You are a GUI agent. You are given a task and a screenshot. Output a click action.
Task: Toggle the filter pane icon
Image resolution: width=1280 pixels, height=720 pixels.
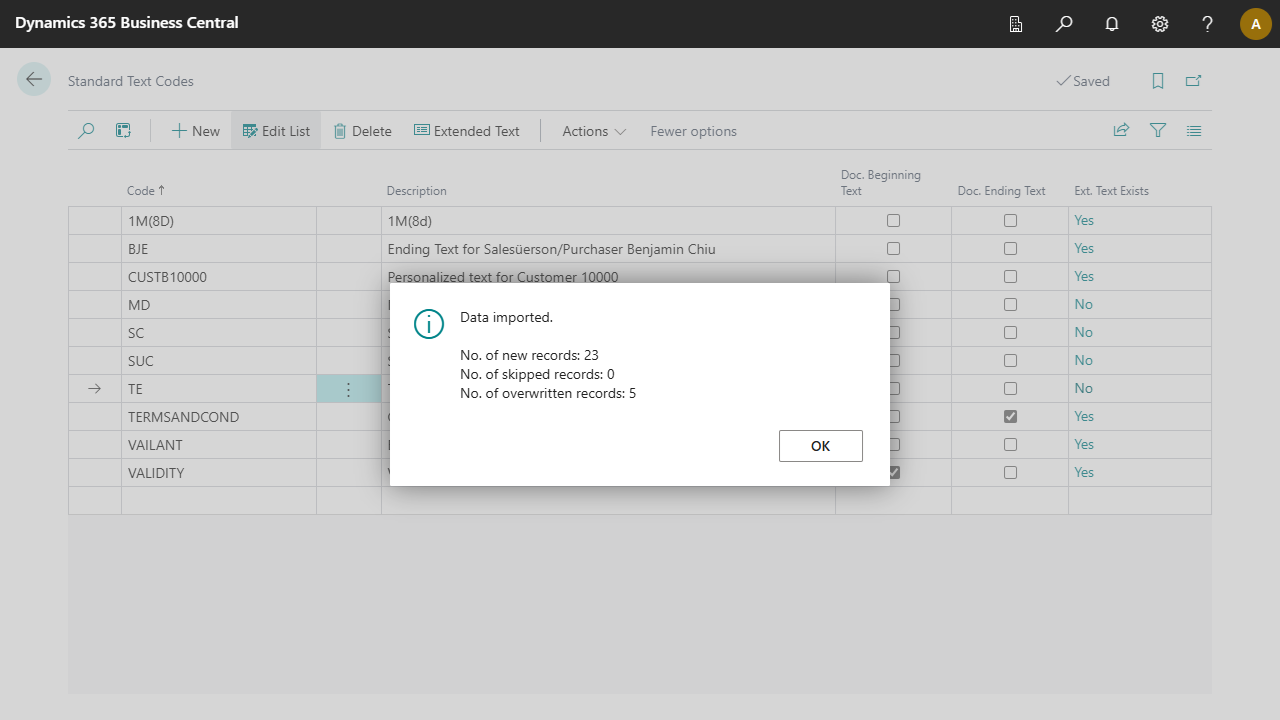click(1158, 131)
